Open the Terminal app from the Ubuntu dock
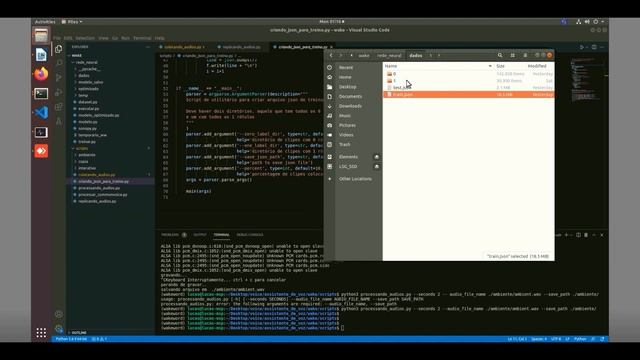The width and height of the screenshot is (640, 360). tap(41, 93)
